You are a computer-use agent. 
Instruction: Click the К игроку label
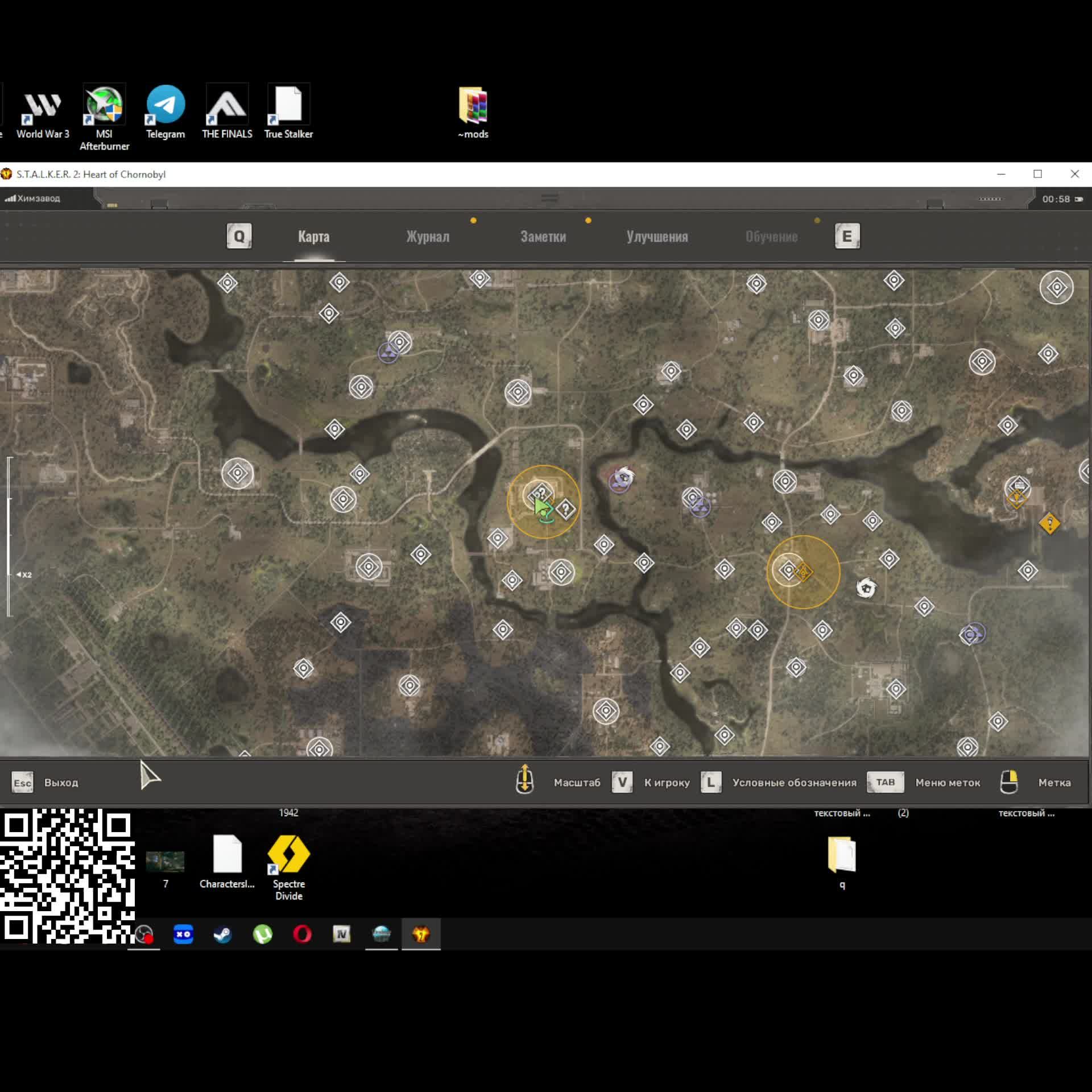(x=667, y=783)
